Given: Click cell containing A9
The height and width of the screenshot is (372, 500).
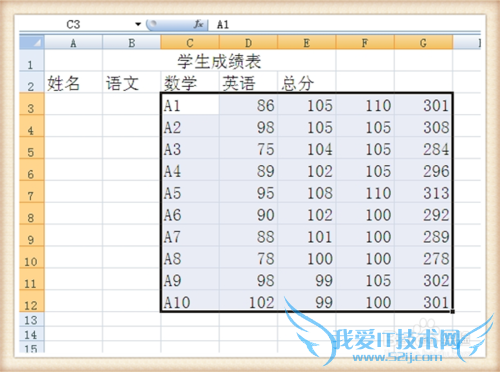Looking at the screenshot, I should [x=190, y=280].
